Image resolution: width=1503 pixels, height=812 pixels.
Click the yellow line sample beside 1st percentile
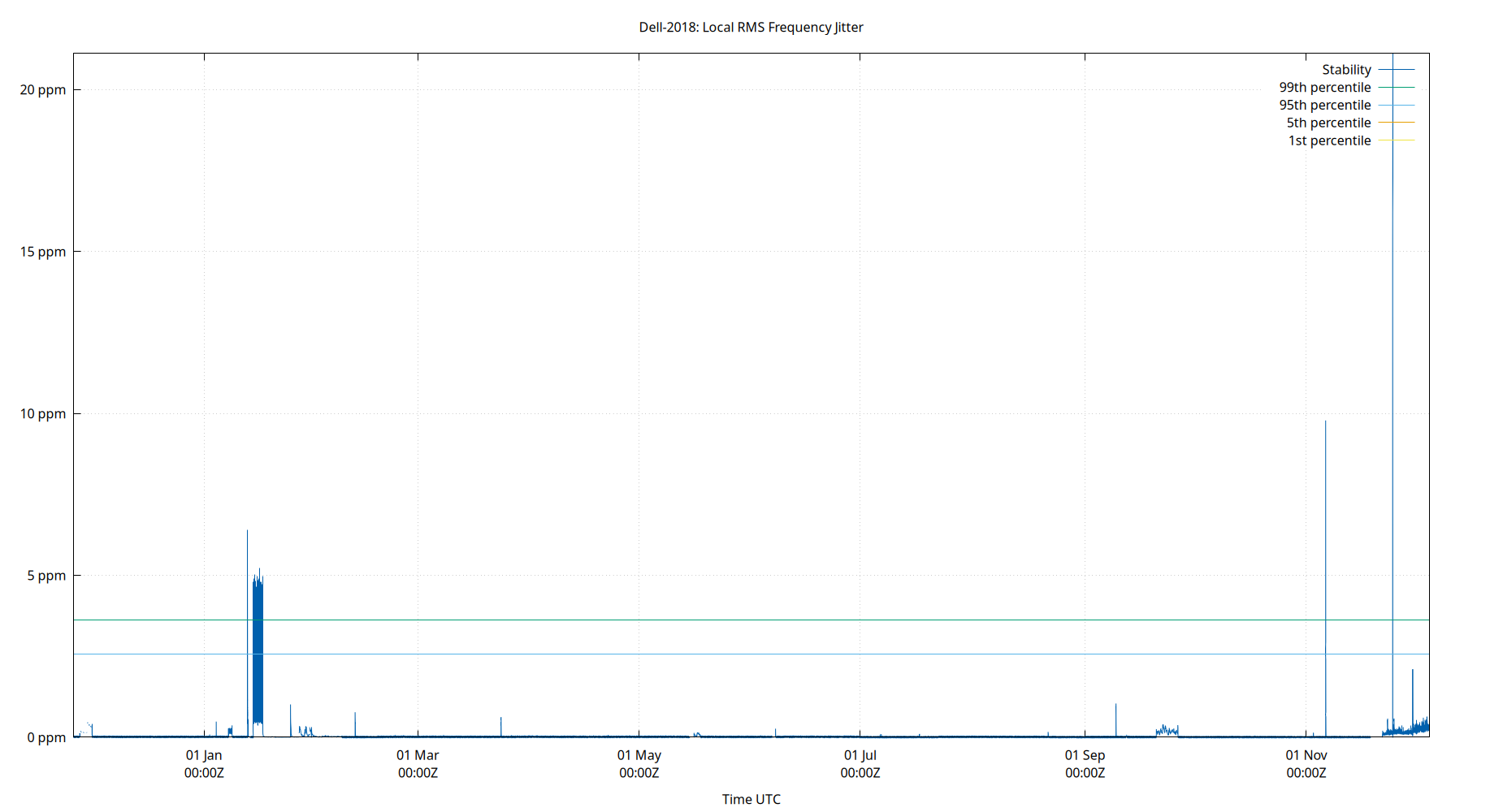[1395, 140]
